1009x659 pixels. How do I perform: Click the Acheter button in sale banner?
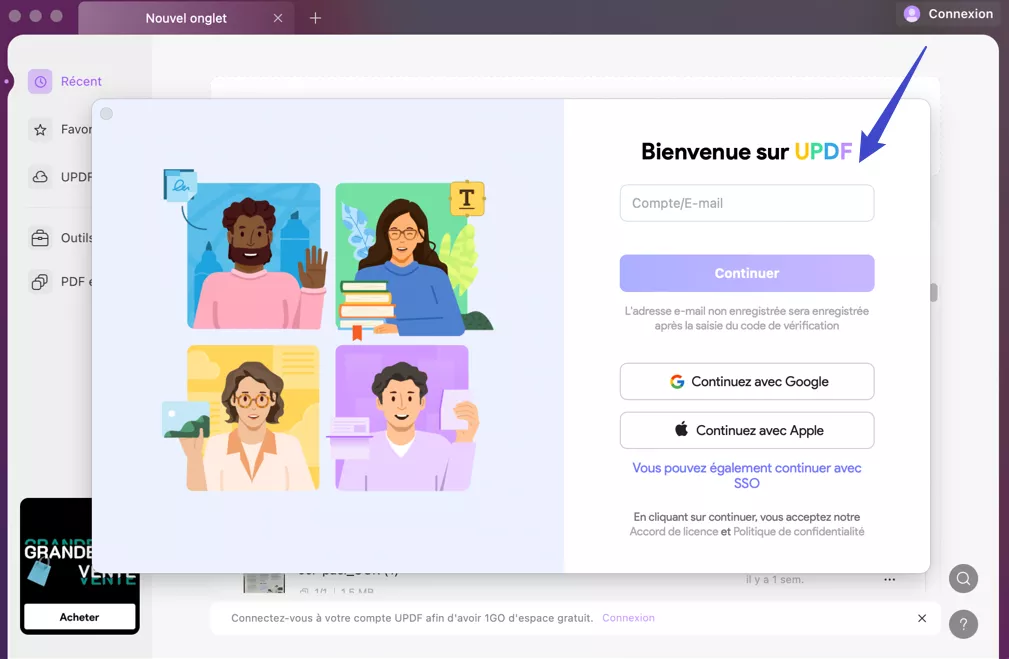click(x=80, y=617)
